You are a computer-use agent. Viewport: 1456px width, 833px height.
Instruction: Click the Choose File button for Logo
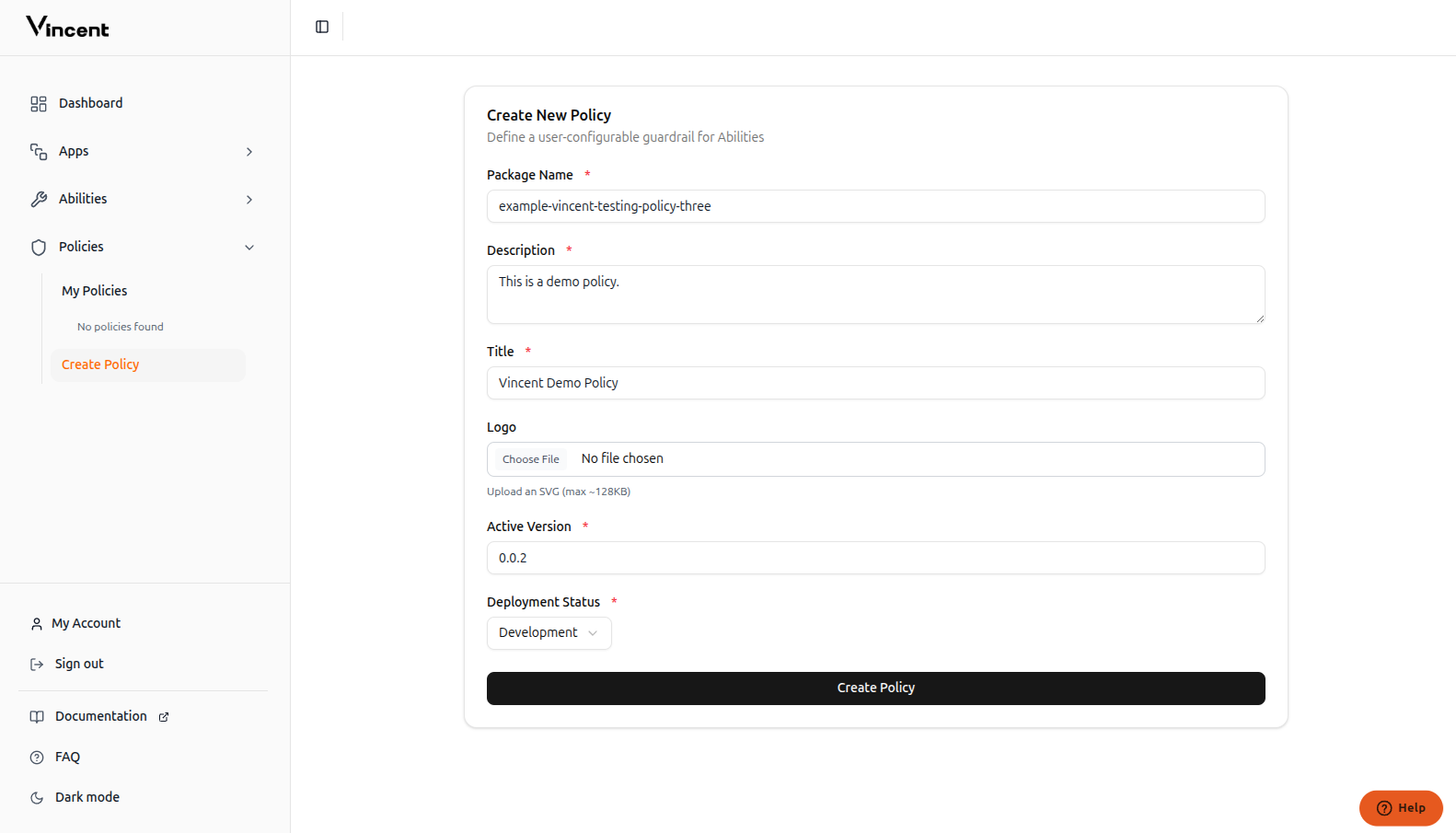(530, 458)
